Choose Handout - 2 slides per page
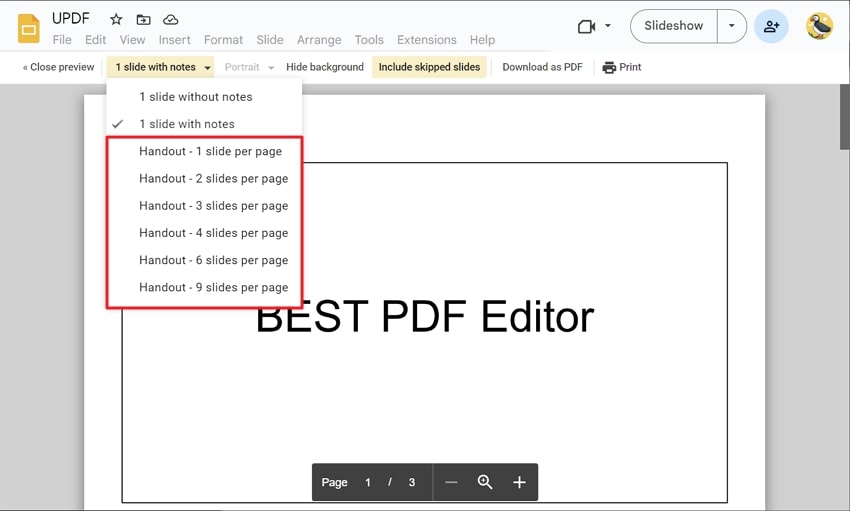850x511 pixels. pos(204,178)
